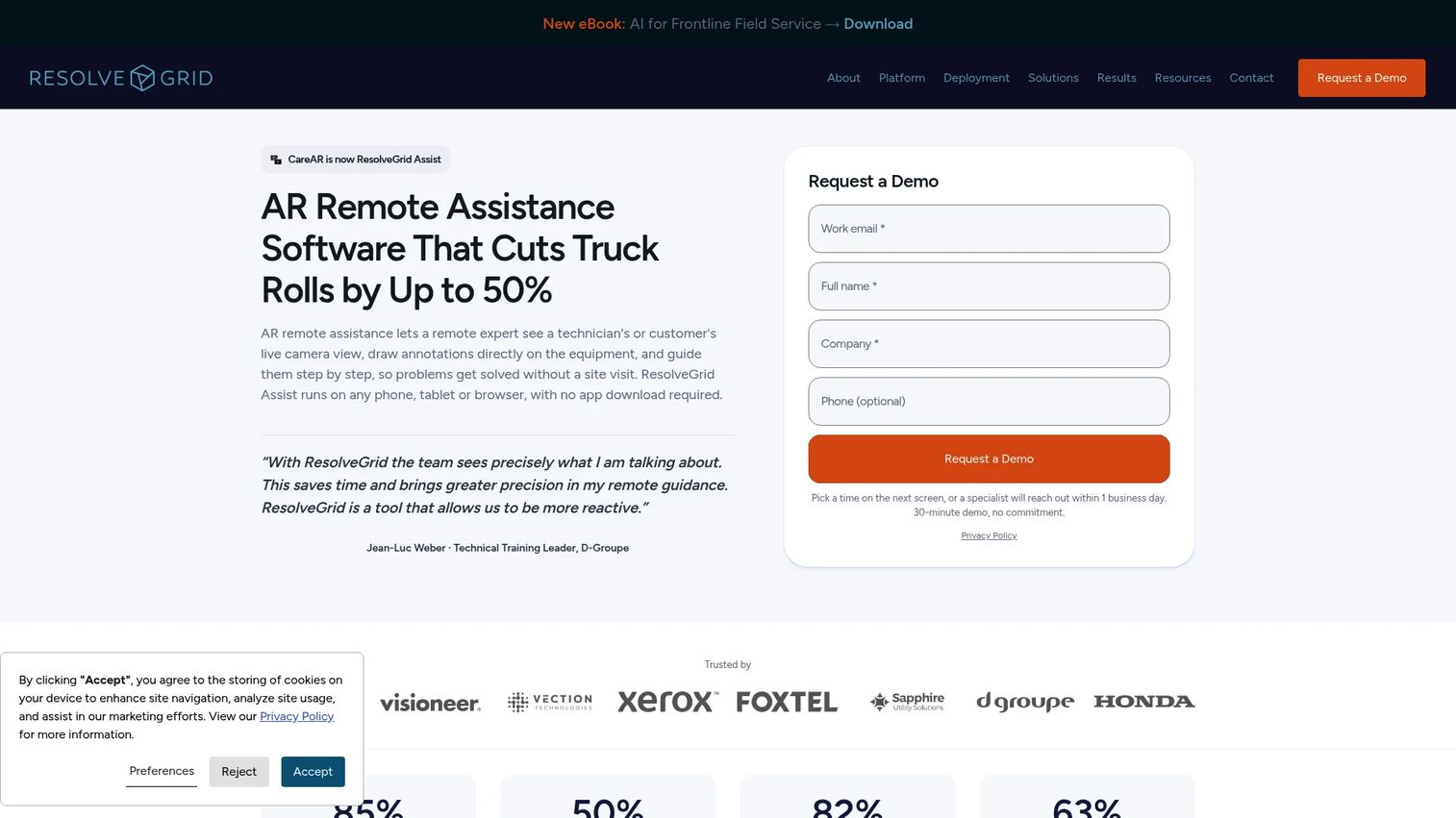This screenshot has height=818, width=1456.
Task: Click the d groupe logo
Action: click(x=1025, y=702)
